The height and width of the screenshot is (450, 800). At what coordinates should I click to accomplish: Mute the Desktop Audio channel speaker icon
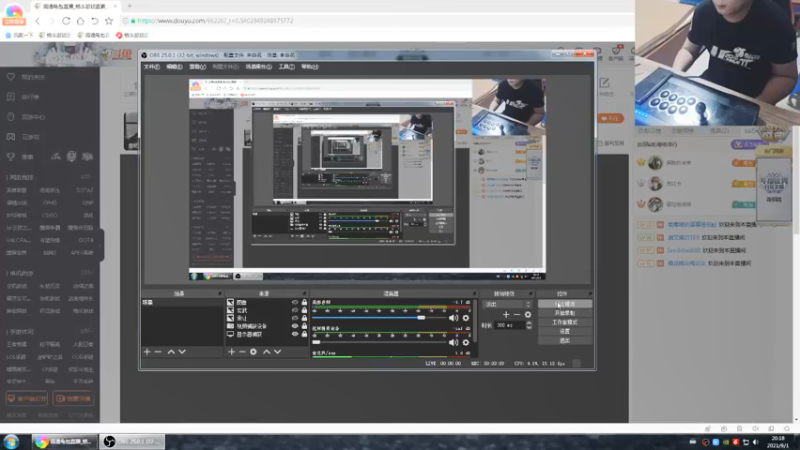[x=454, y=318]
